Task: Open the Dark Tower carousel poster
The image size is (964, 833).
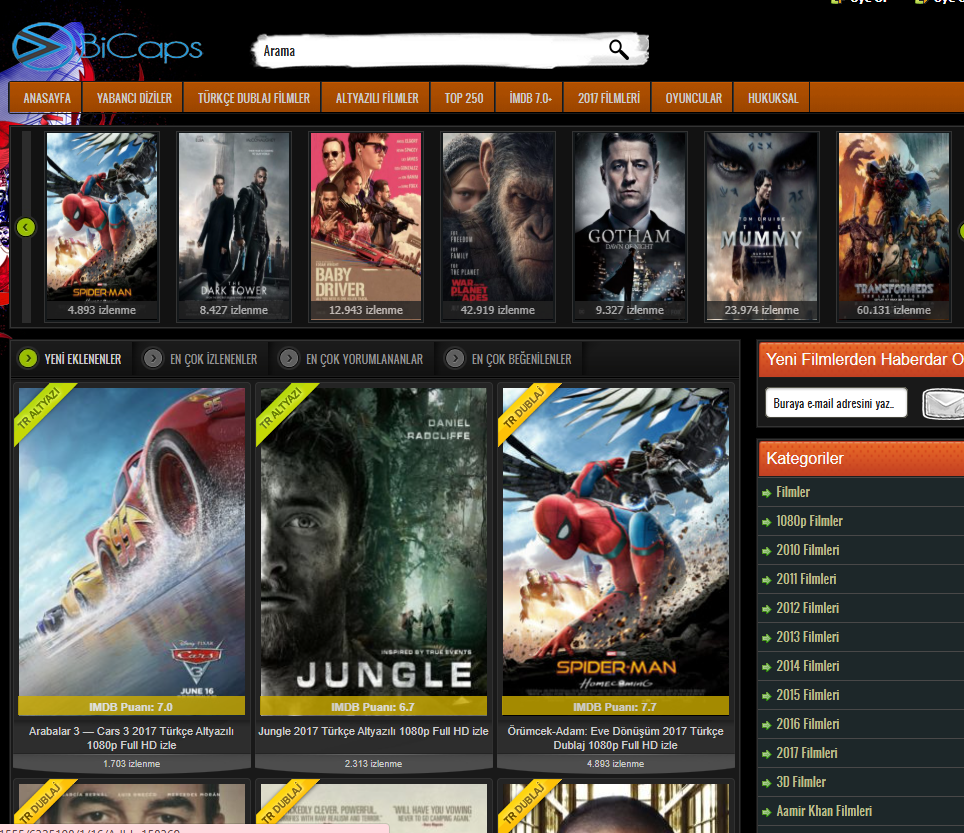Action: (234, 226)
